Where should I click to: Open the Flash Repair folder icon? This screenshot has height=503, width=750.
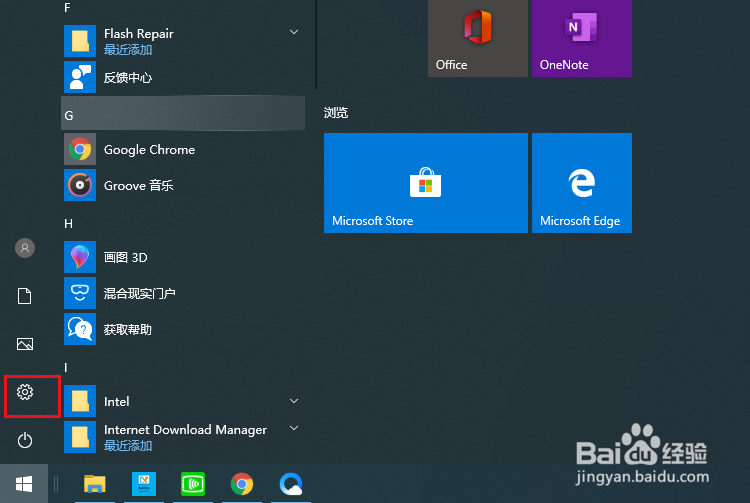[80, 41]
